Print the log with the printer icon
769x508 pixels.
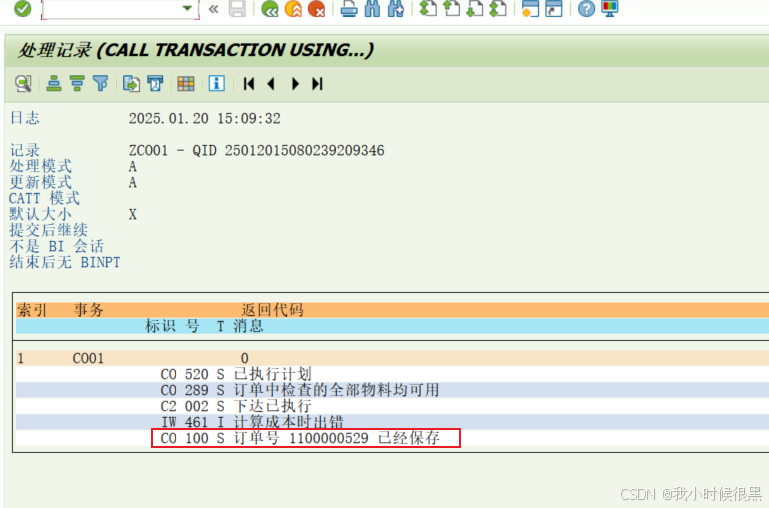[349, 8]
